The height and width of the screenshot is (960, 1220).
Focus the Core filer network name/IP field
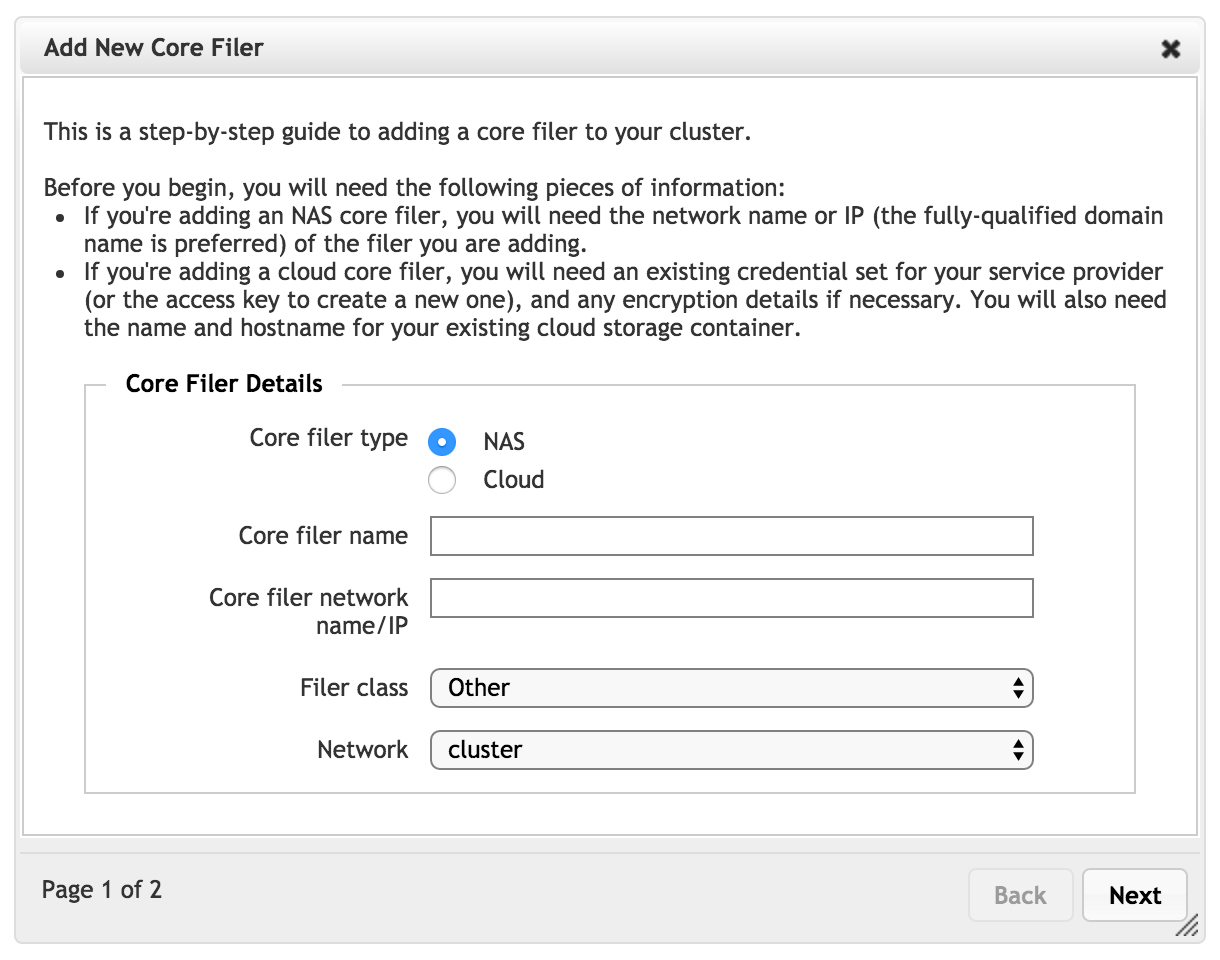[731, 598]
